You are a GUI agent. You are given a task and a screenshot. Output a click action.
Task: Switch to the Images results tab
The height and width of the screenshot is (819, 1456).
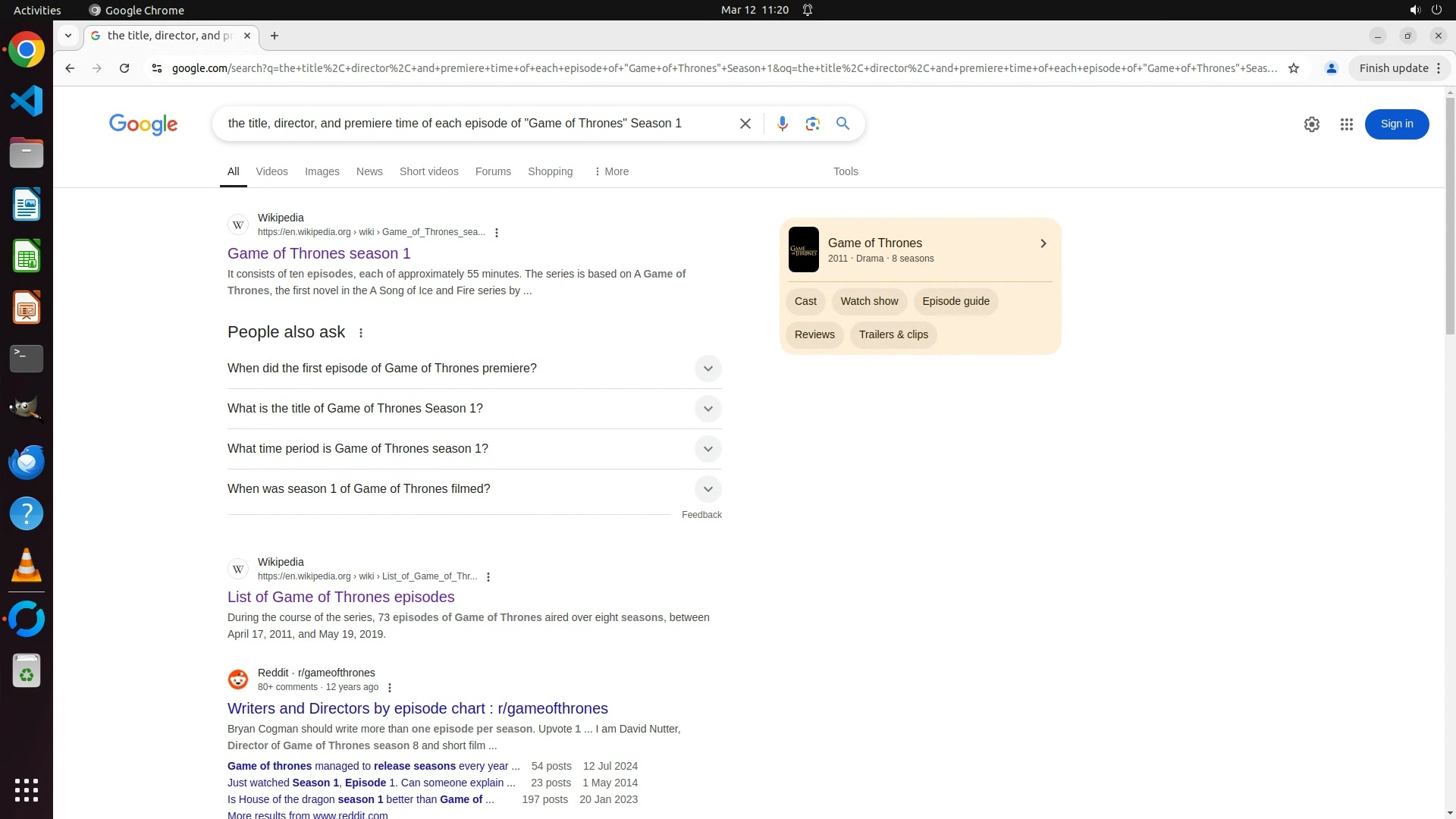tap(322, 171)
